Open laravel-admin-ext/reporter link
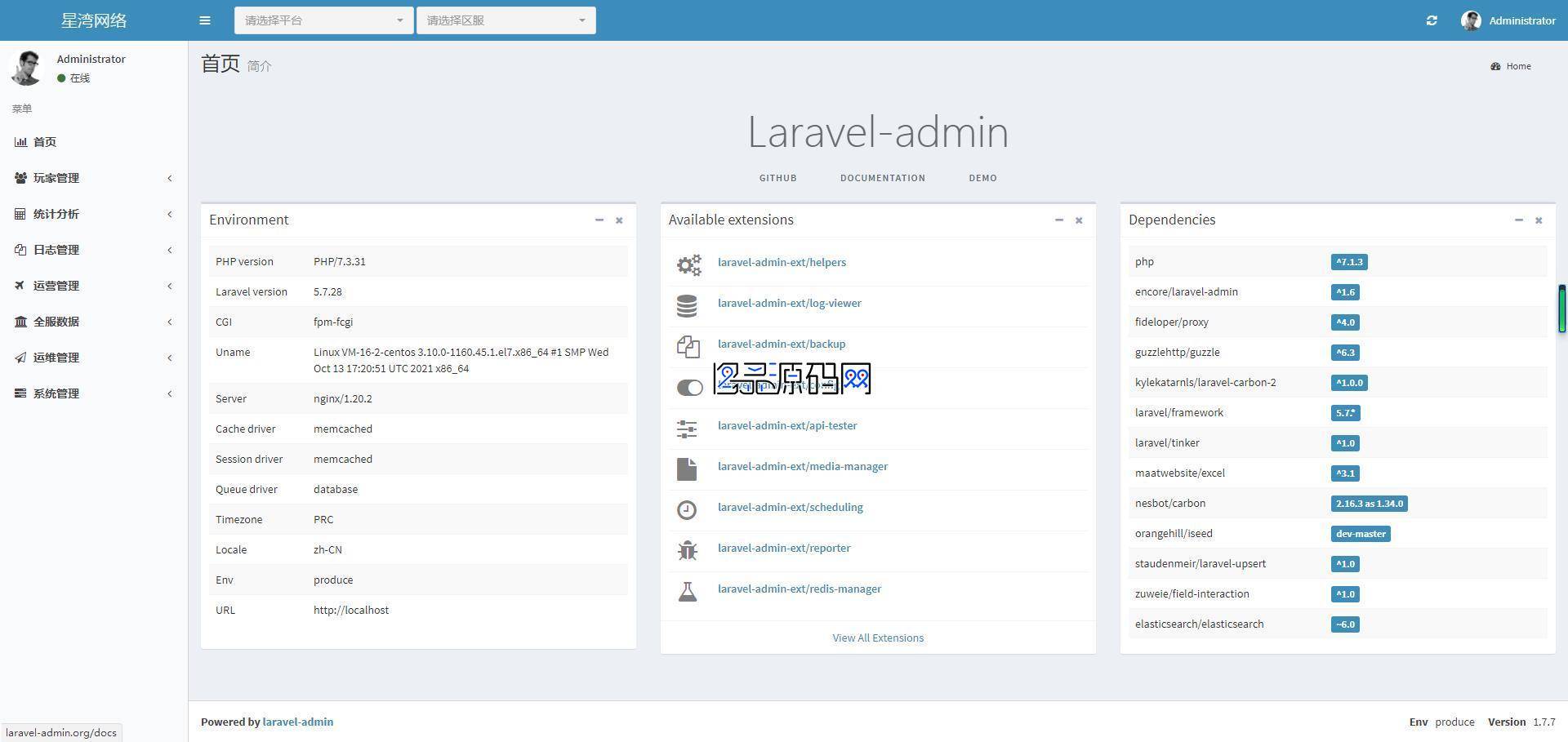The height and width of the screenshot is (742, 1568). (784, 548)
